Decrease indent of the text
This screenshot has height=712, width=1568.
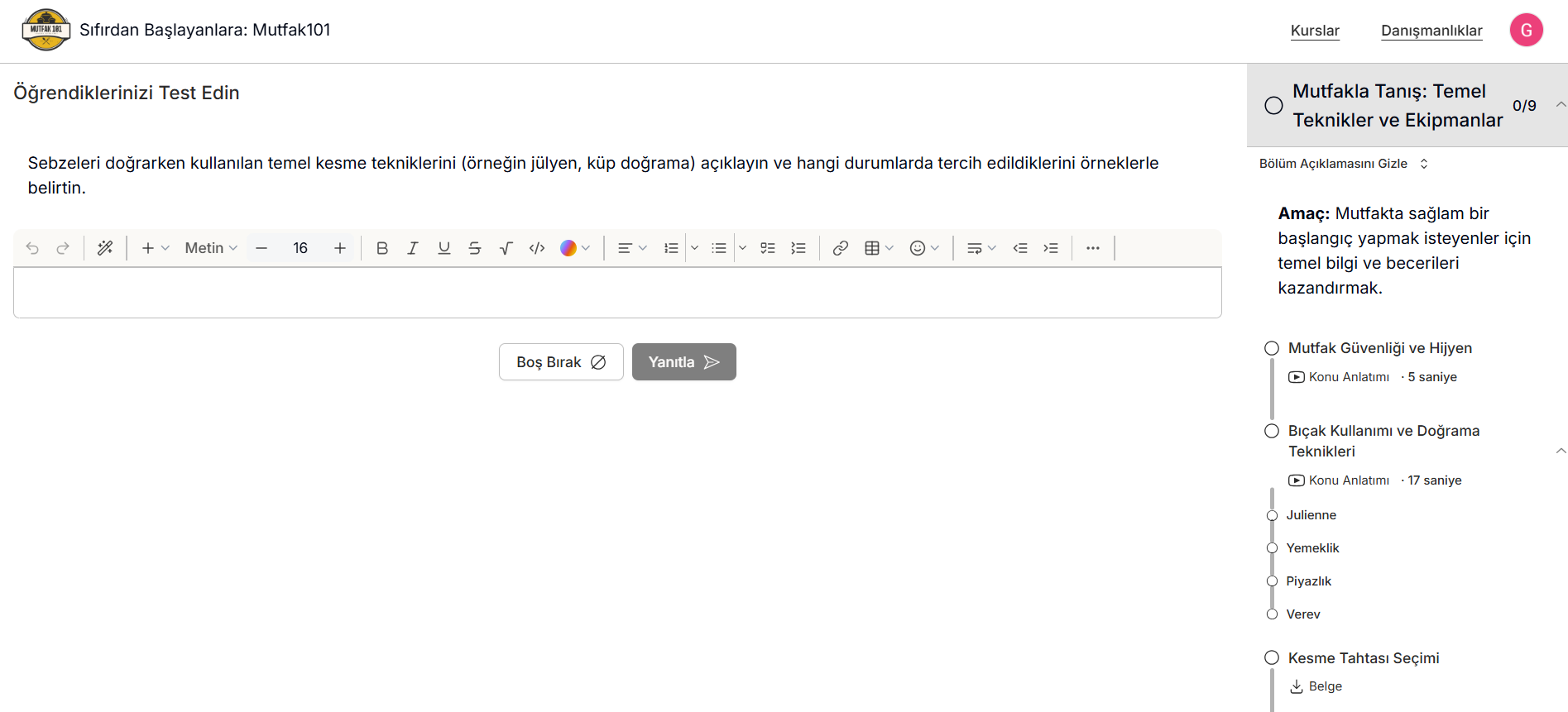[1020, 248]
